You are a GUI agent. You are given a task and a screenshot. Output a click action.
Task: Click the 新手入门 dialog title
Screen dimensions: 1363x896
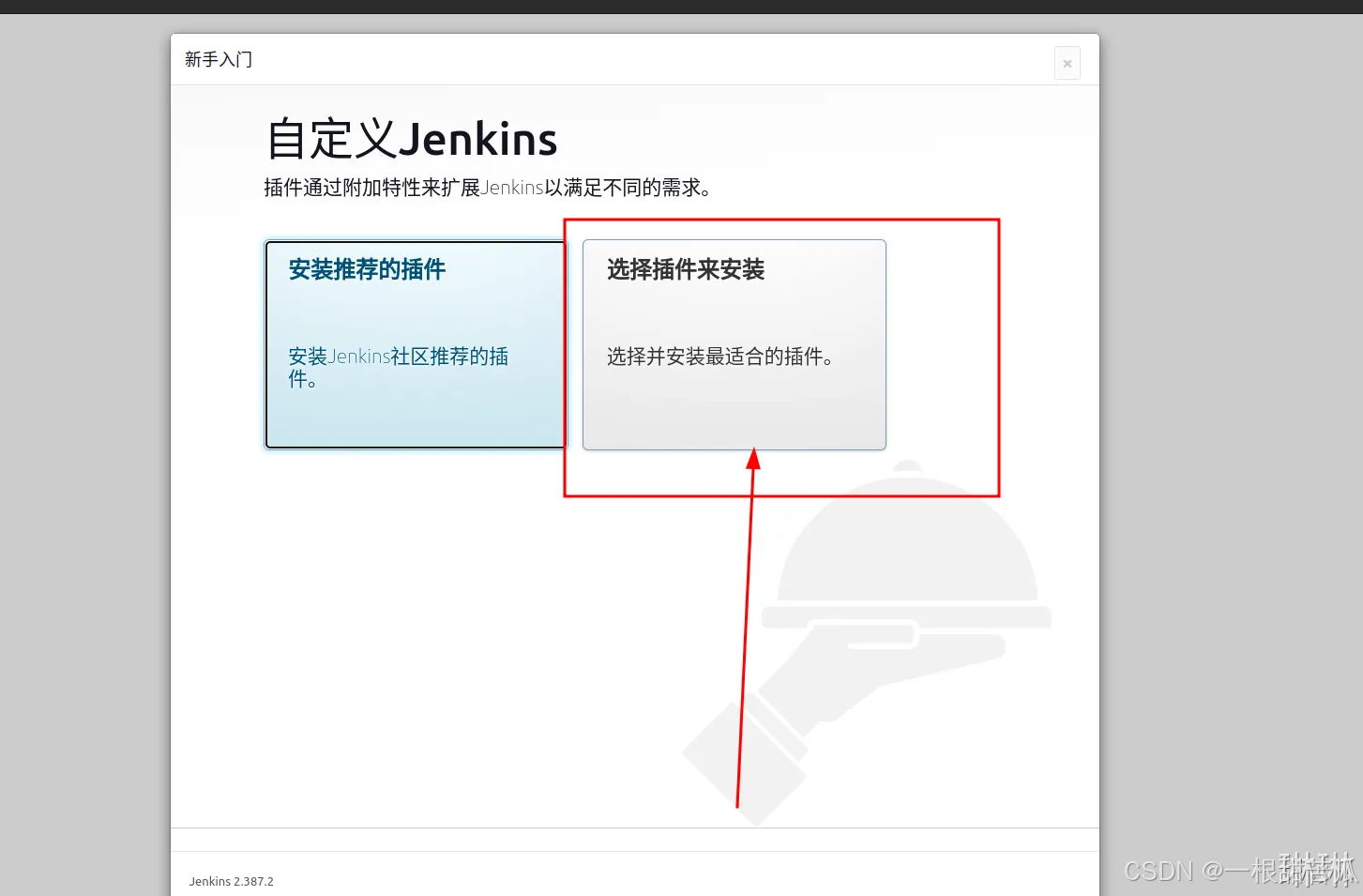[x=219, y=60]
